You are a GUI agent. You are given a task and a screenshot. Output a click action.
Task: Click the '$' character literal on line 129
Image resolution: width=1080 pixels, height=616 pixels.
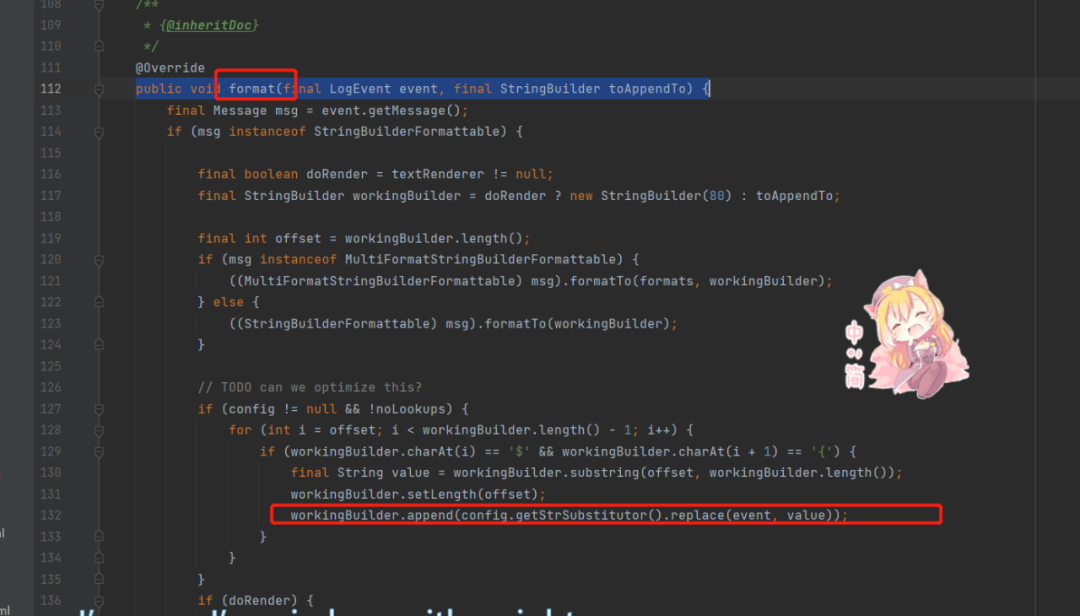(519, 452)
